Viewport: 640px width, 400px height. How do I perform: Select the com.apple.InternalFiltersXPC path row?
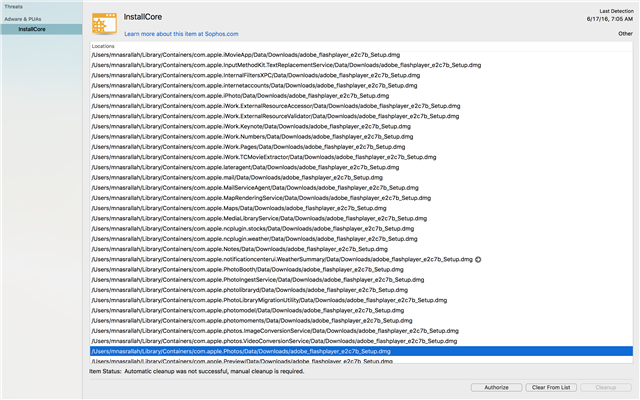[x=361, y=76]
